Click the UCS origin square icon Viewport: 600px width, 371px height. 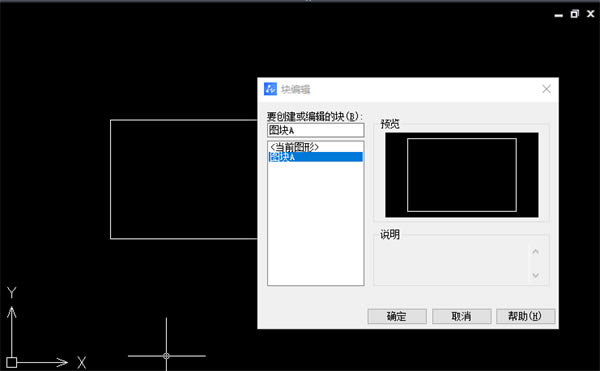(x=11, y=362)
